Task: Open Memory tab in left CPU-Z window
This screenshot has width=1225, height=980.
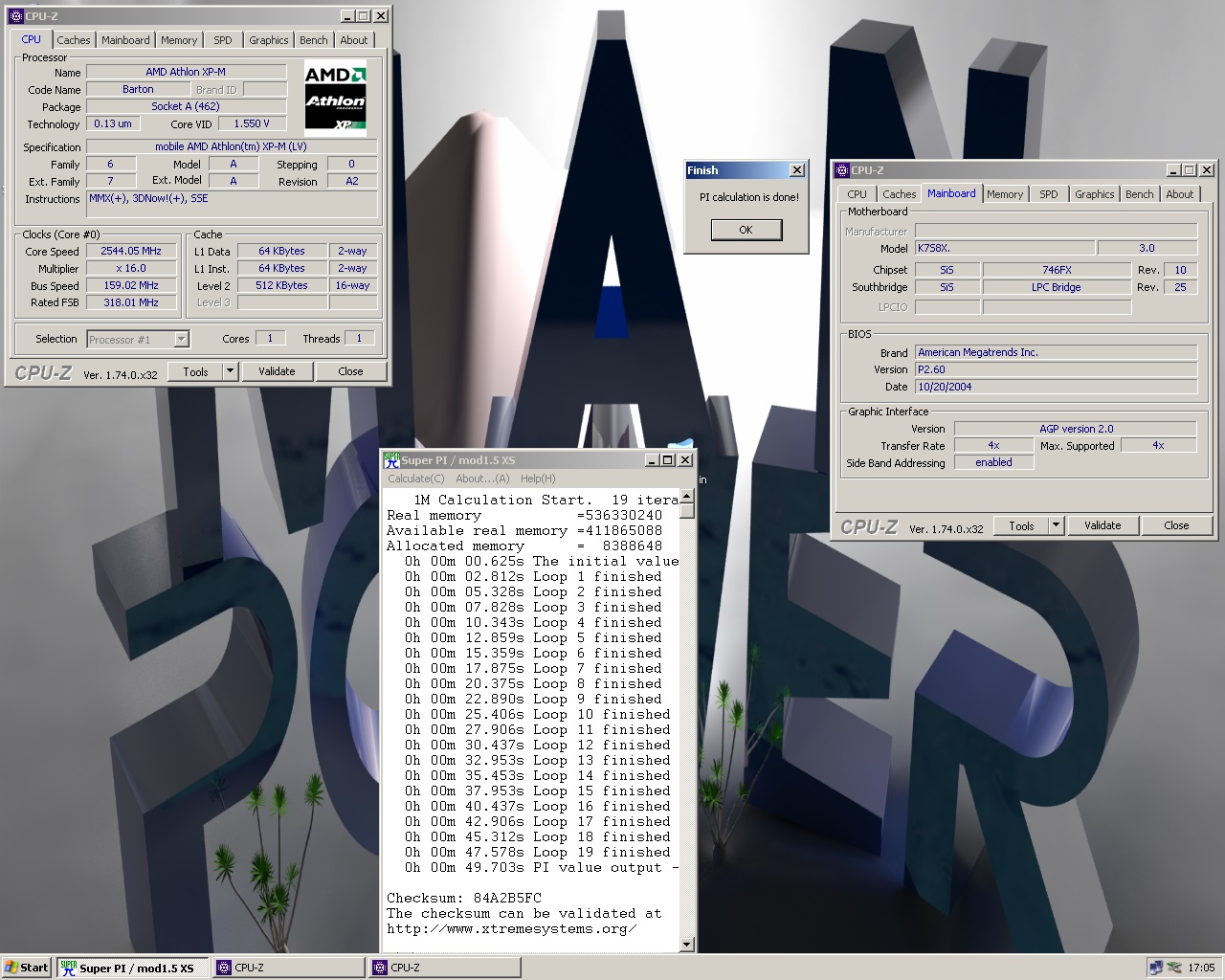Action: (179, 40)
